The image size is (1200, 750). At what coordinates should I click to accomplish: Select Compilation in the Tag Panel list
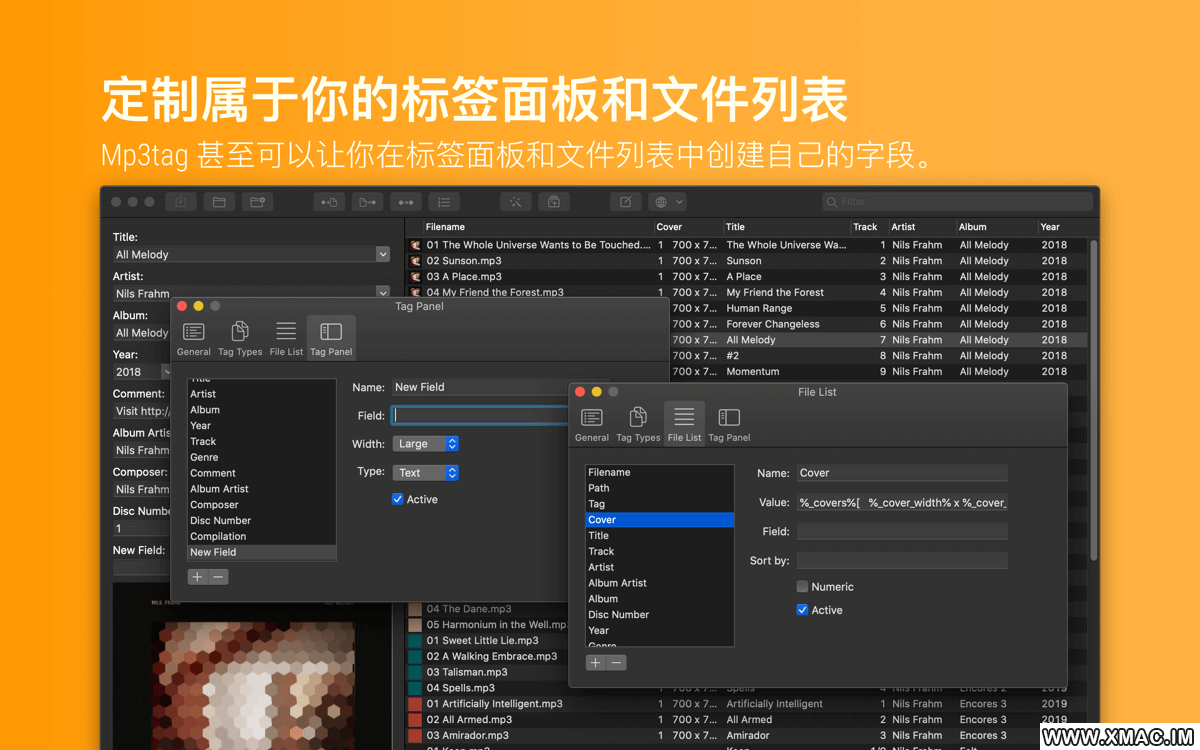coord(262,536)
